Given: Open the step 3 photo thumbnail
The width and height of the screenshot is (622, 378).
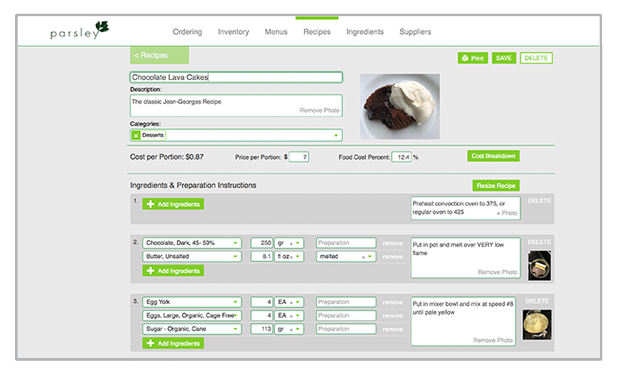Looking at the screenshot, I should [x=537, y=325].
